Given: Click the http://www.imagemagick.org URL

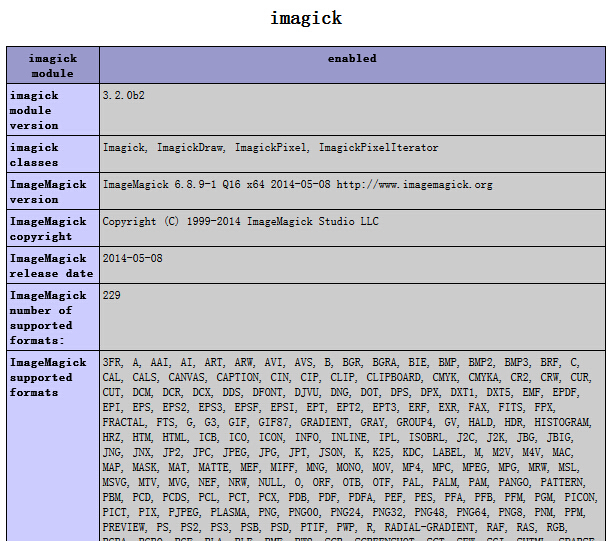Looking at the screenshot, I should click(414, 184).
